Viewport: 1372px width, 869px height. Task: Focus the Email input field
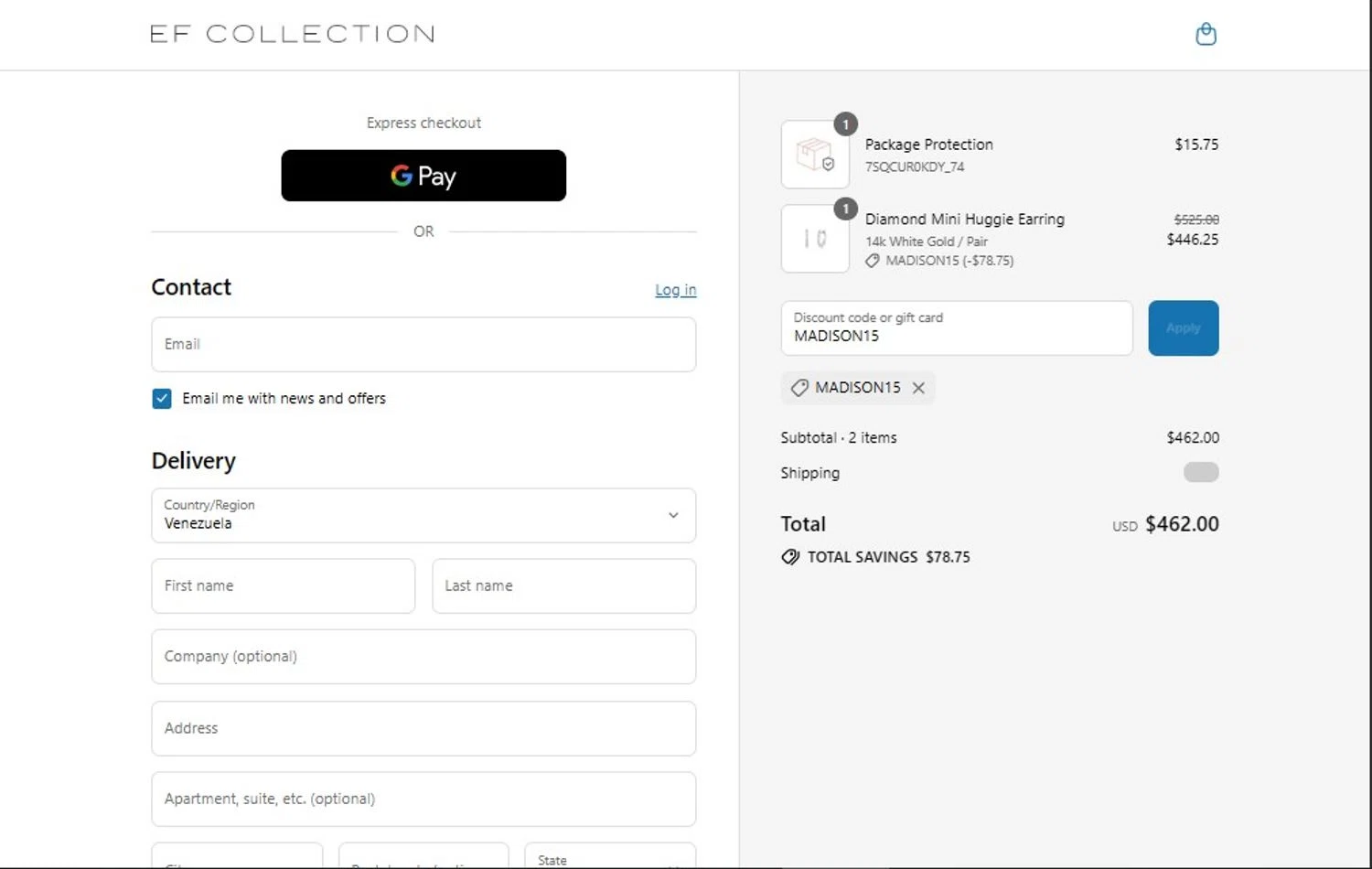pyautogui.click(x=423, y=344)
